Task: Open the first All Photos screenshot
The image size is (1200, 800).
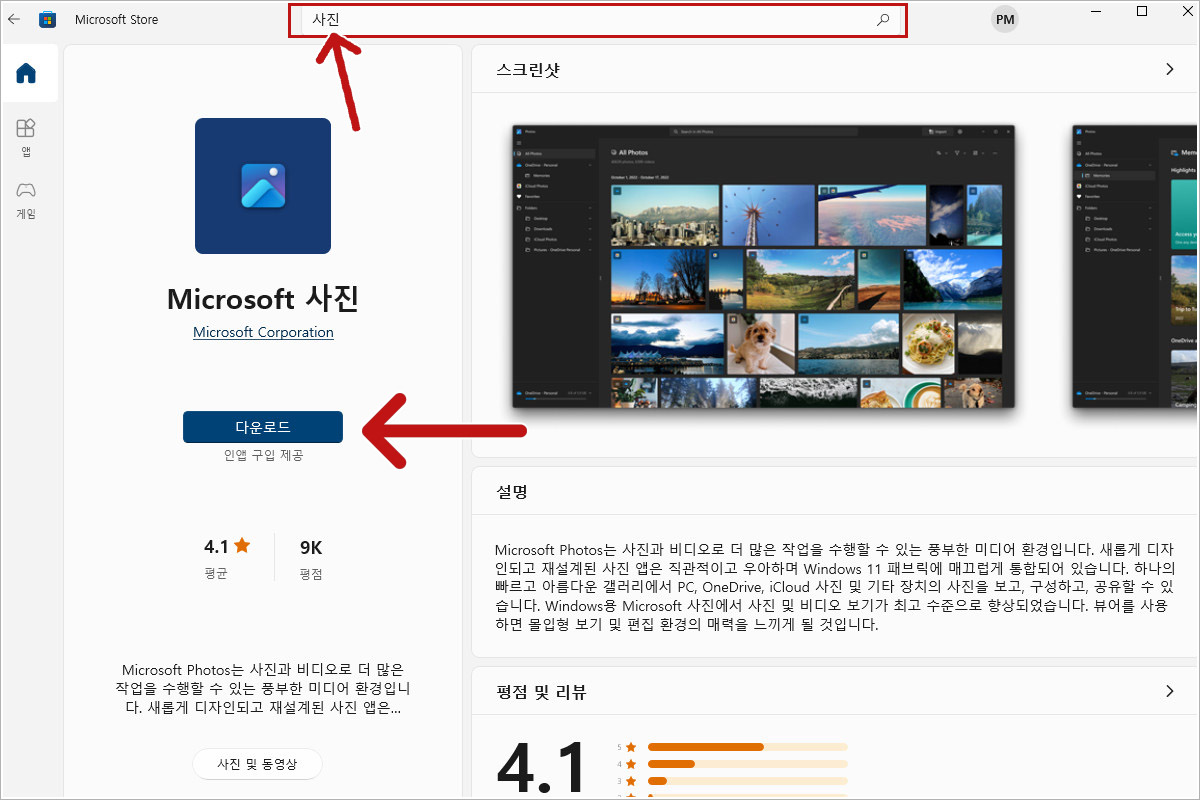Action: (x=763, y=266)
